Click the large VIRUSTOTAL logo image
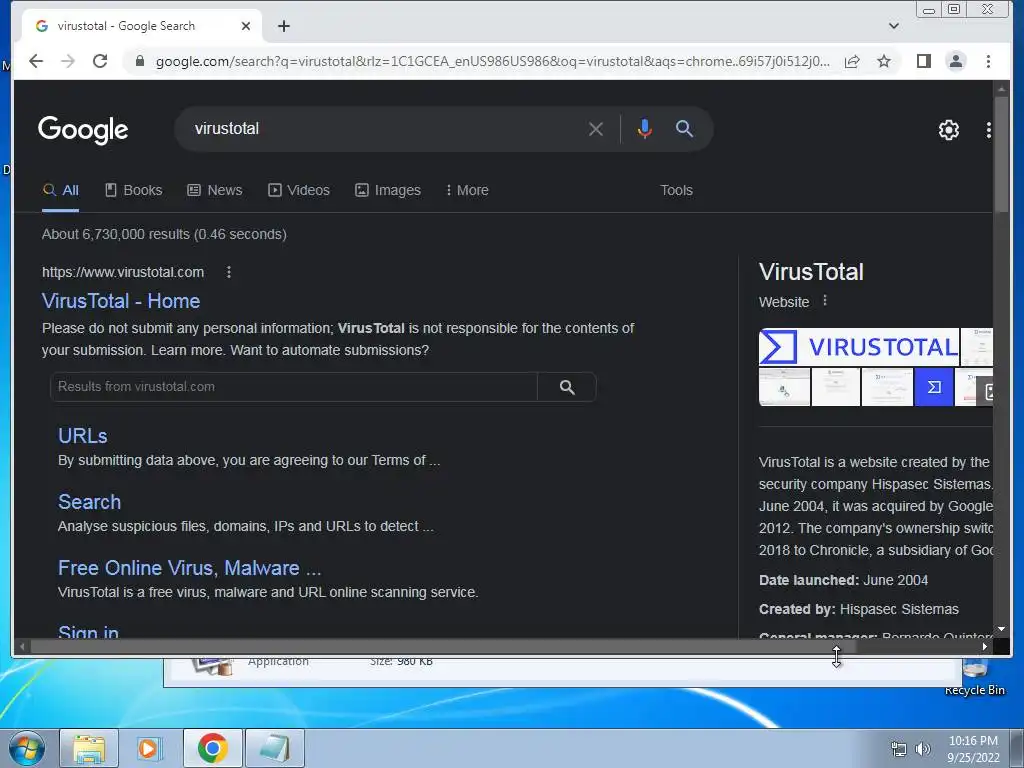This screenshot has height=768, width=1024. pyautogui.click(x=859, y=347)
